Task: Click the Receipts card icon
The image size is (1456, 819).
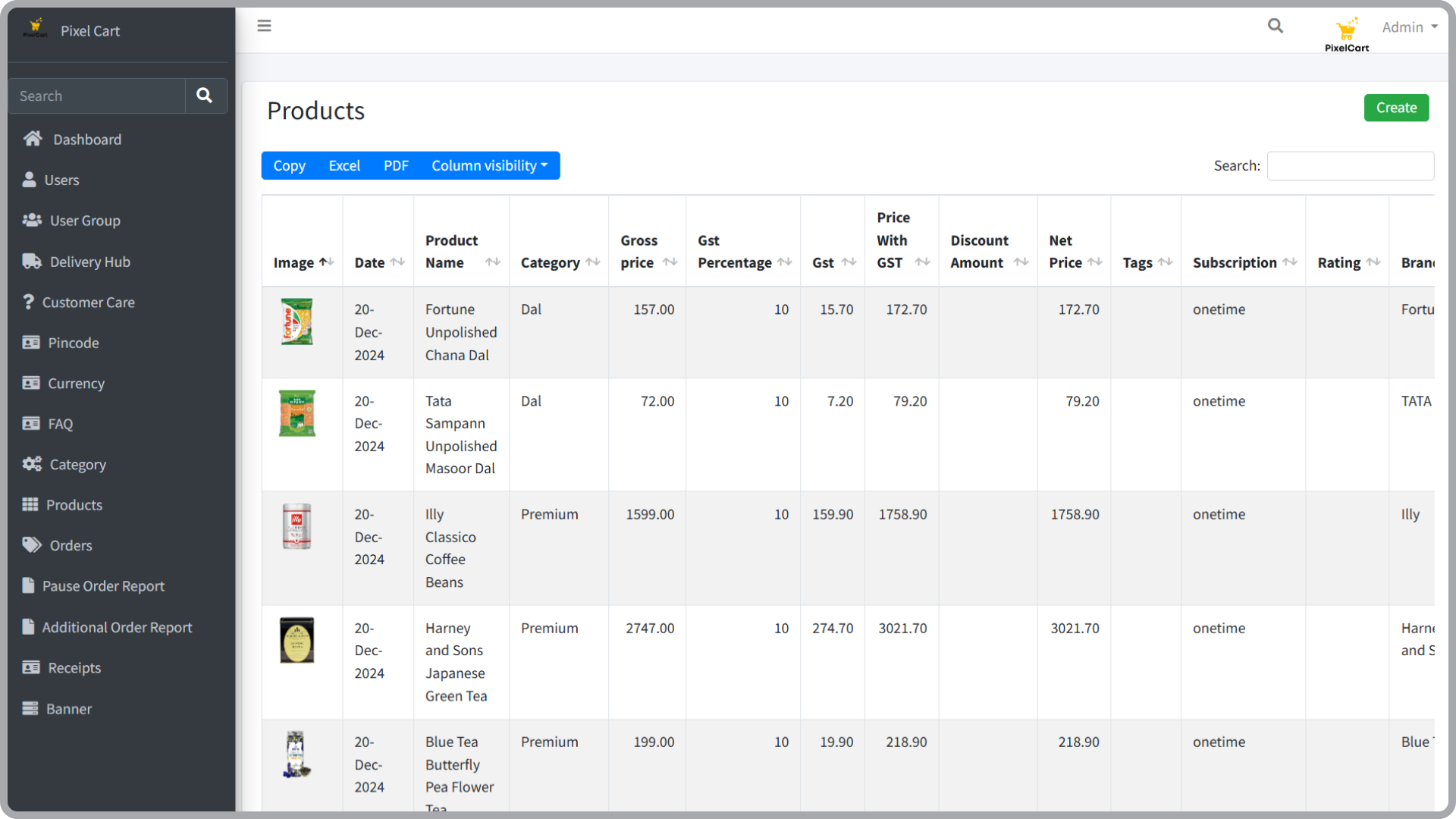Action: [31, 667]
